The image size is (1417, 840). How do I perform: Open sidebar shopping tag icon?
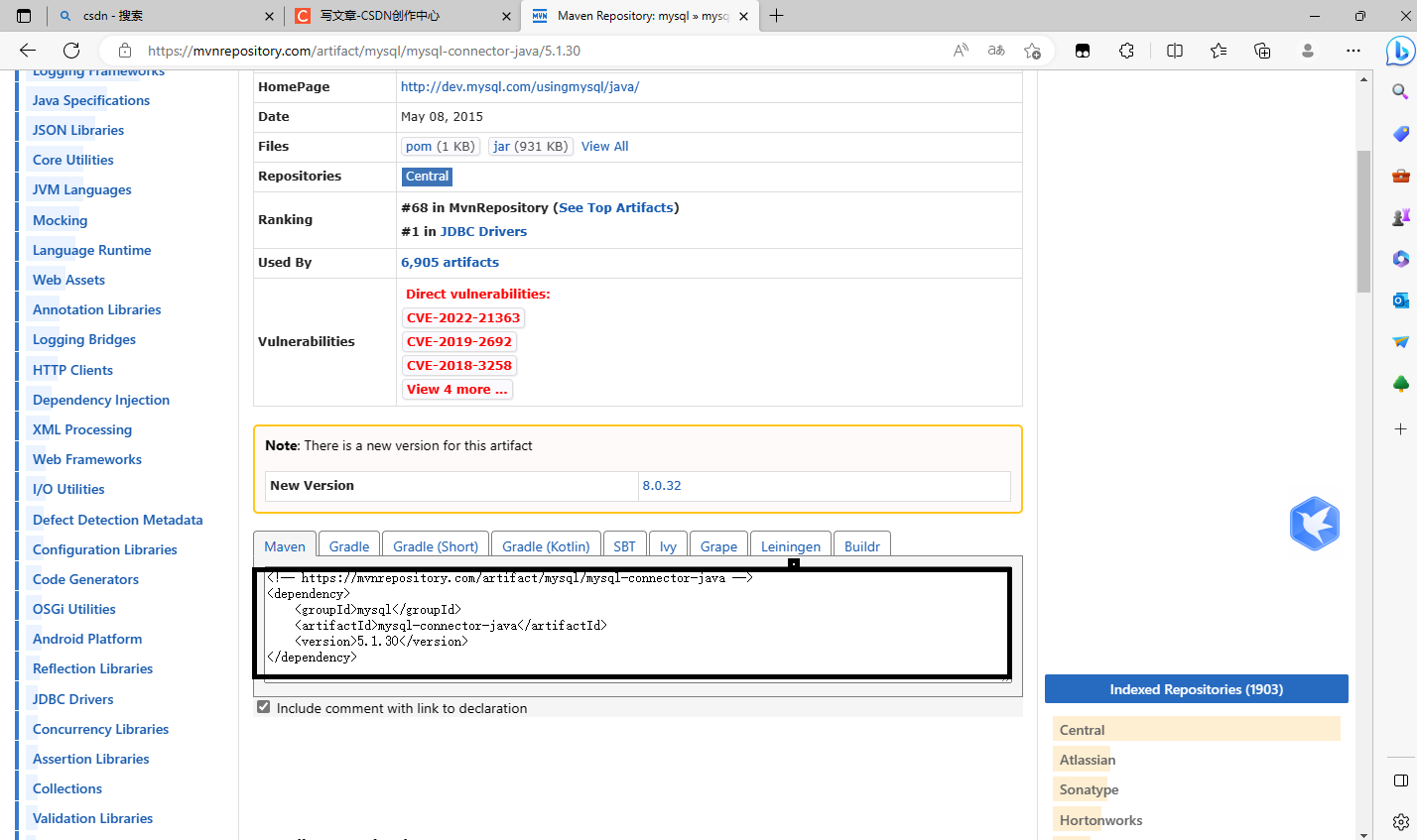coord(1400,134)
